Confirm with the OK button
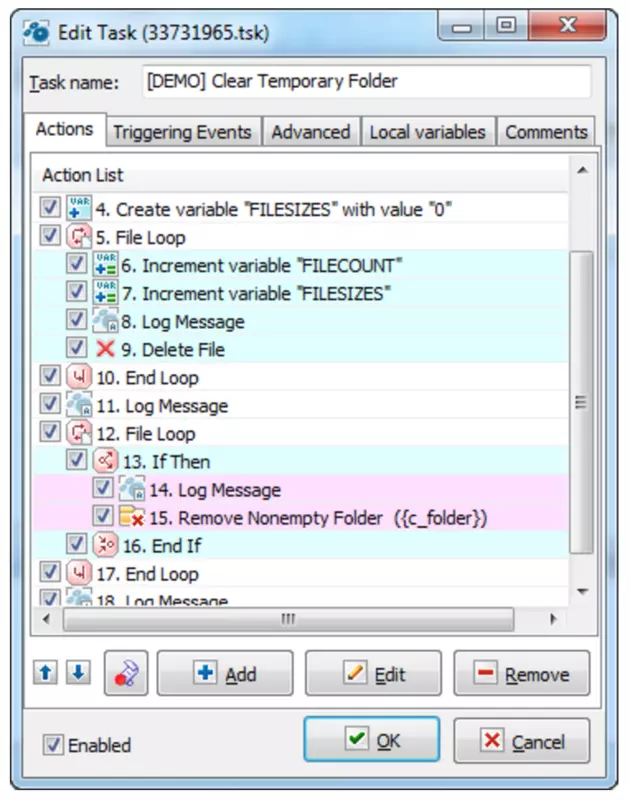630x800 pixels. point(372,739)
